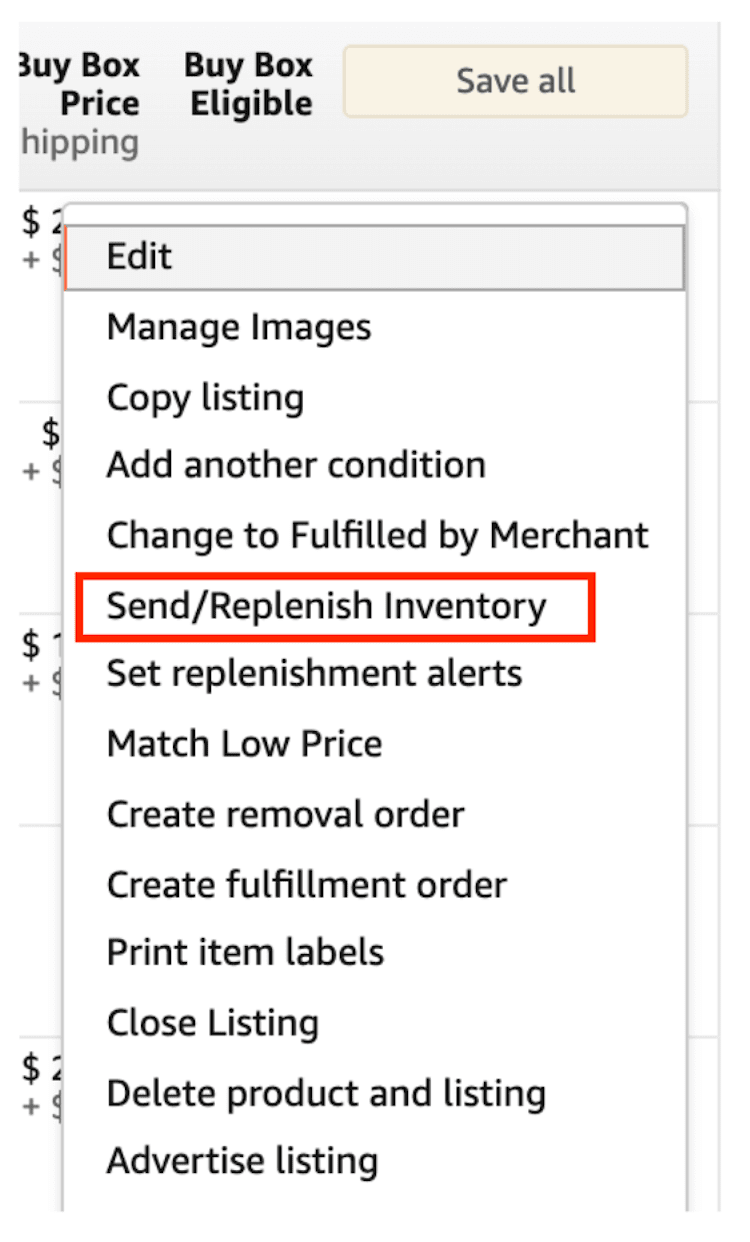Choose Send/Replenish Inventory
The width and height of the screenshot is (750, 1242).
327,606
